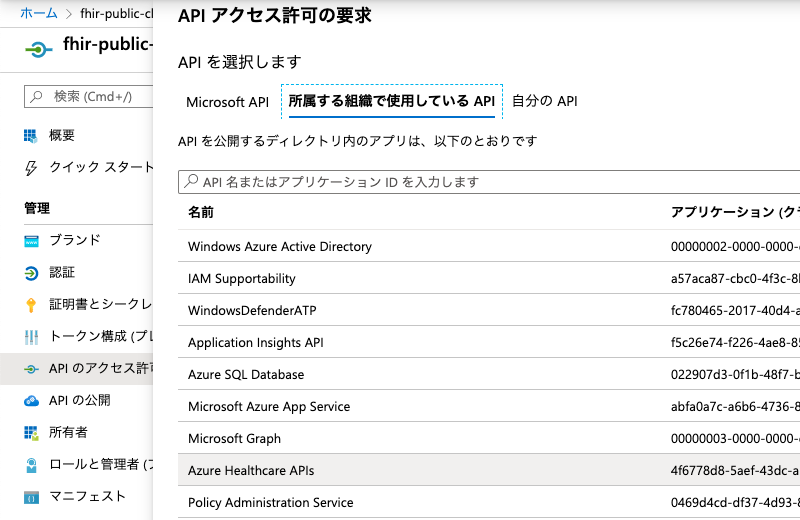Select the IAM Supportability API
The height and width of the screenshot is (520, 800).
(x=489, y=278)
